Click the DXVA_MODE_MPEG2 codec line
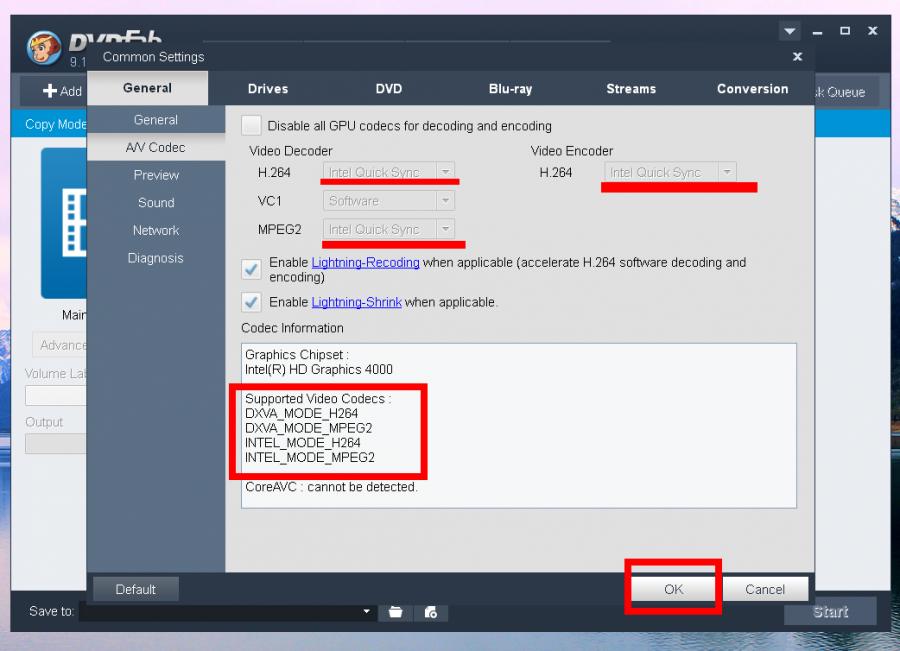This screenshot has height=651, width=900. [x=308, y=428]
